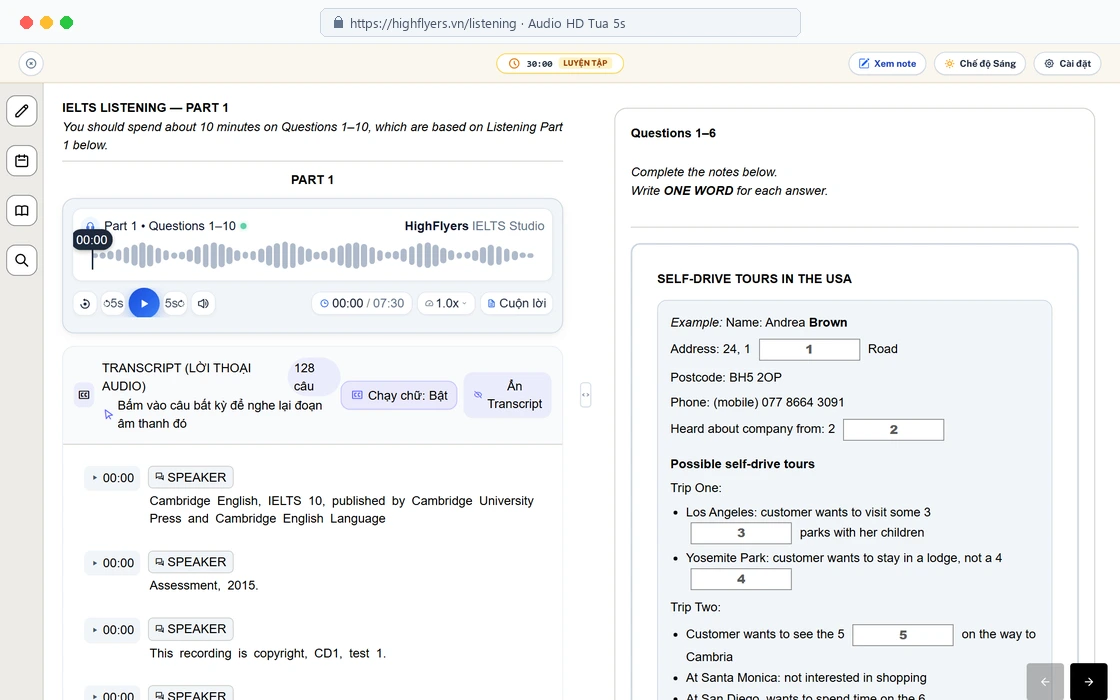Click the lock icon in the address bar
Image resolution: width=1120 pixels, height=700 pixels.
pos(339,23)
